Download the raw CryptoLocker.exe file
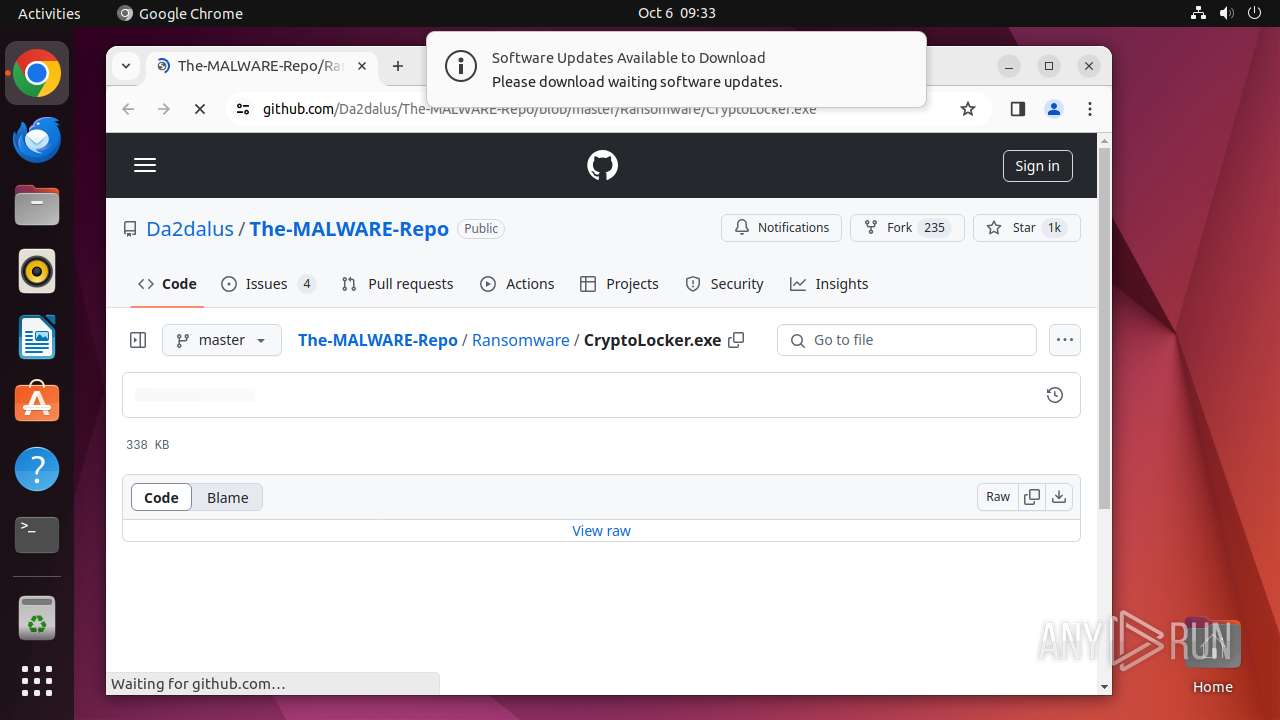Image resolution: width=1280 pixels, height=720 pixels. (1059, 497)
